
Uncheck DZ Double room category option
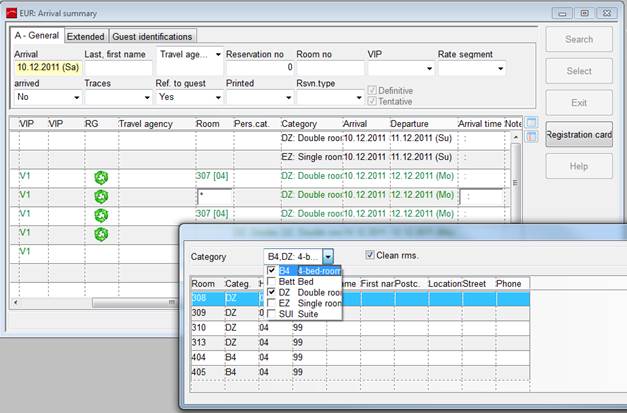coord(272,292)
